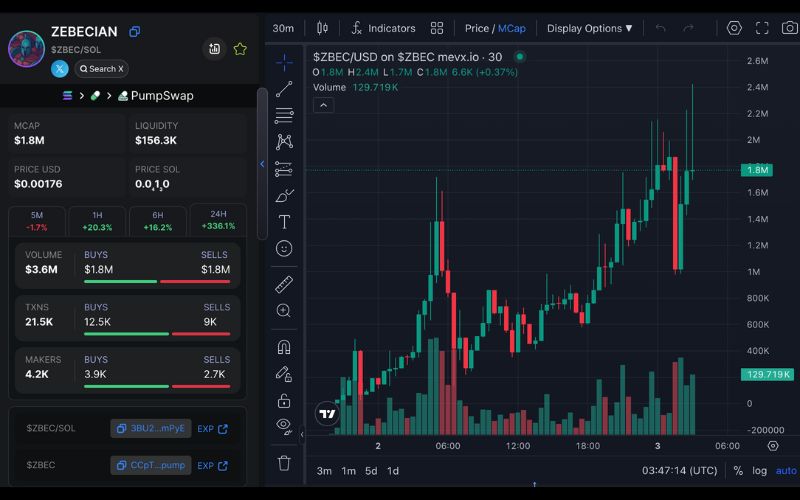Image resolution: width=800 pixels, height=500 pixels.
Task: Open the 03:47:14 (UTC) timezone menu
Action: pos(680,470)
